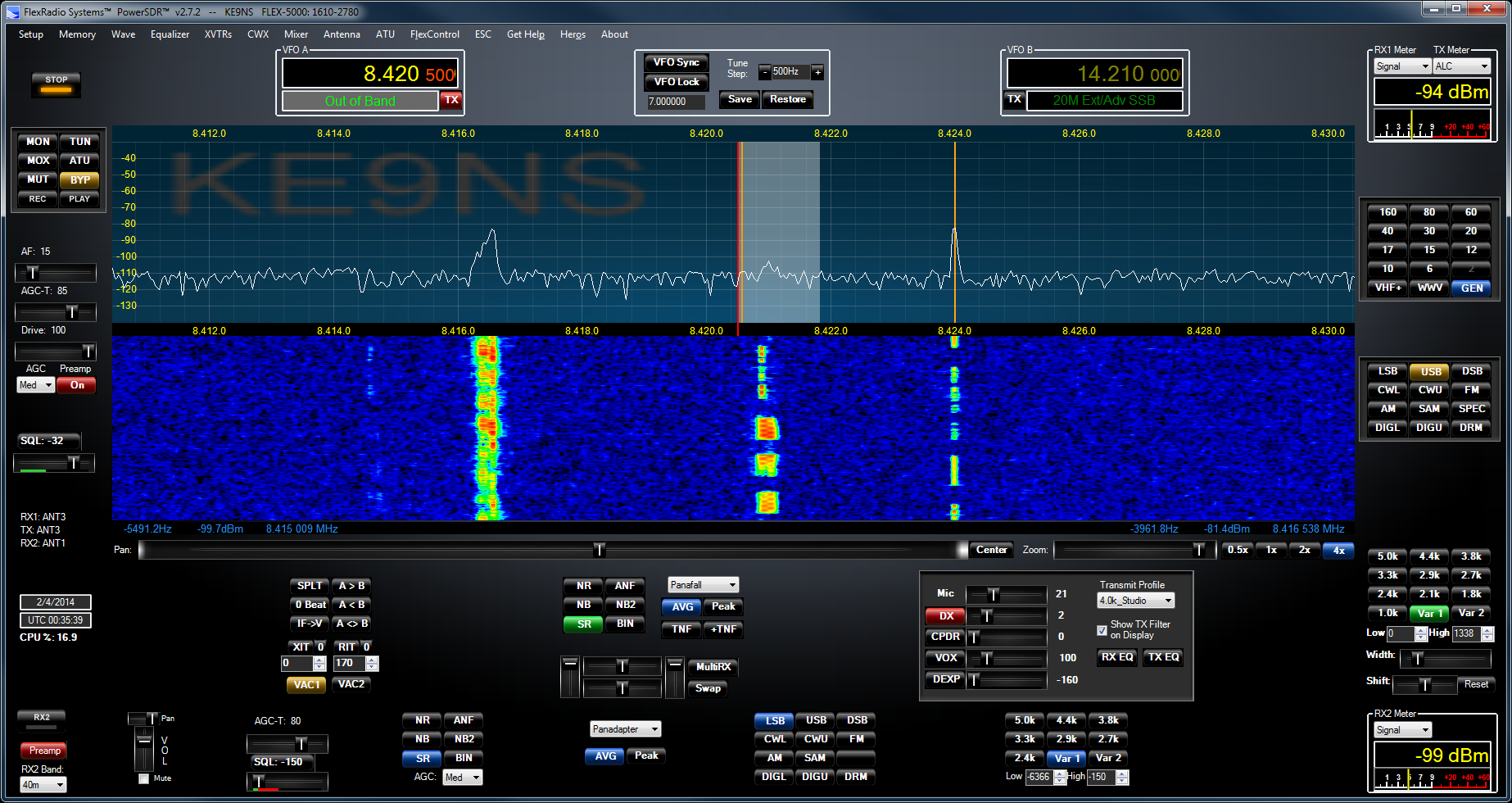Select the 5.0k RX1 filter
The height and width of the screenshot is (803, 1512).
1388,556
